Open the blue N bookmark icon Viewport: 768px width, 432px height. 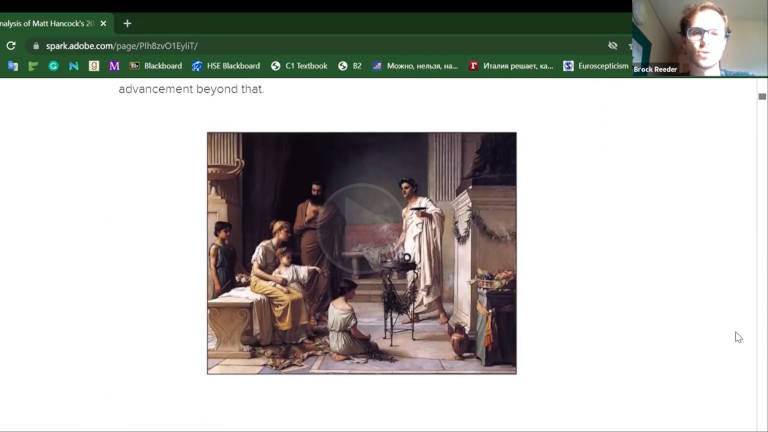point(73,66)
